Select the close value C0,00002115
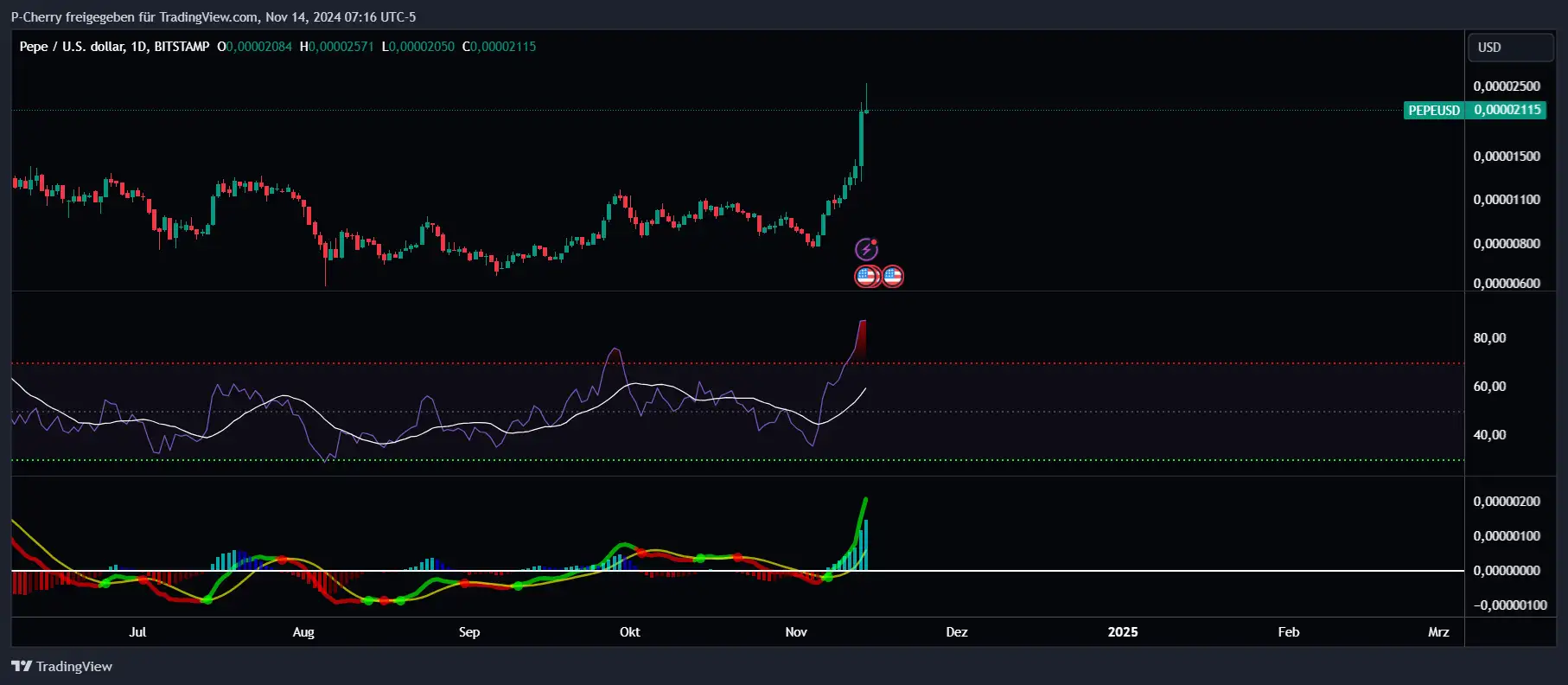 (499, 47)
